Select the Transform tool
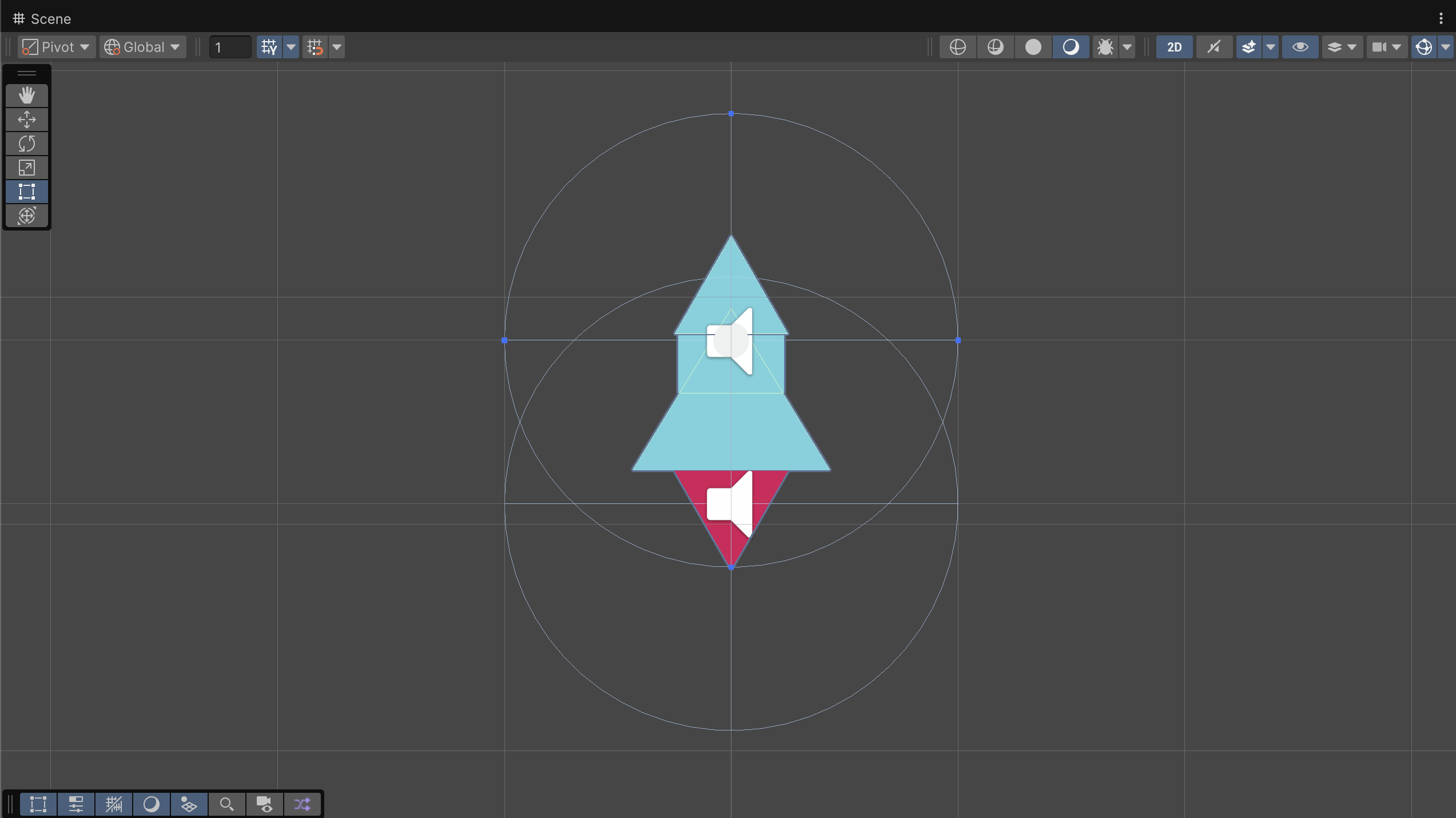This screenshot has height=818, width=1456. [26, 216]
